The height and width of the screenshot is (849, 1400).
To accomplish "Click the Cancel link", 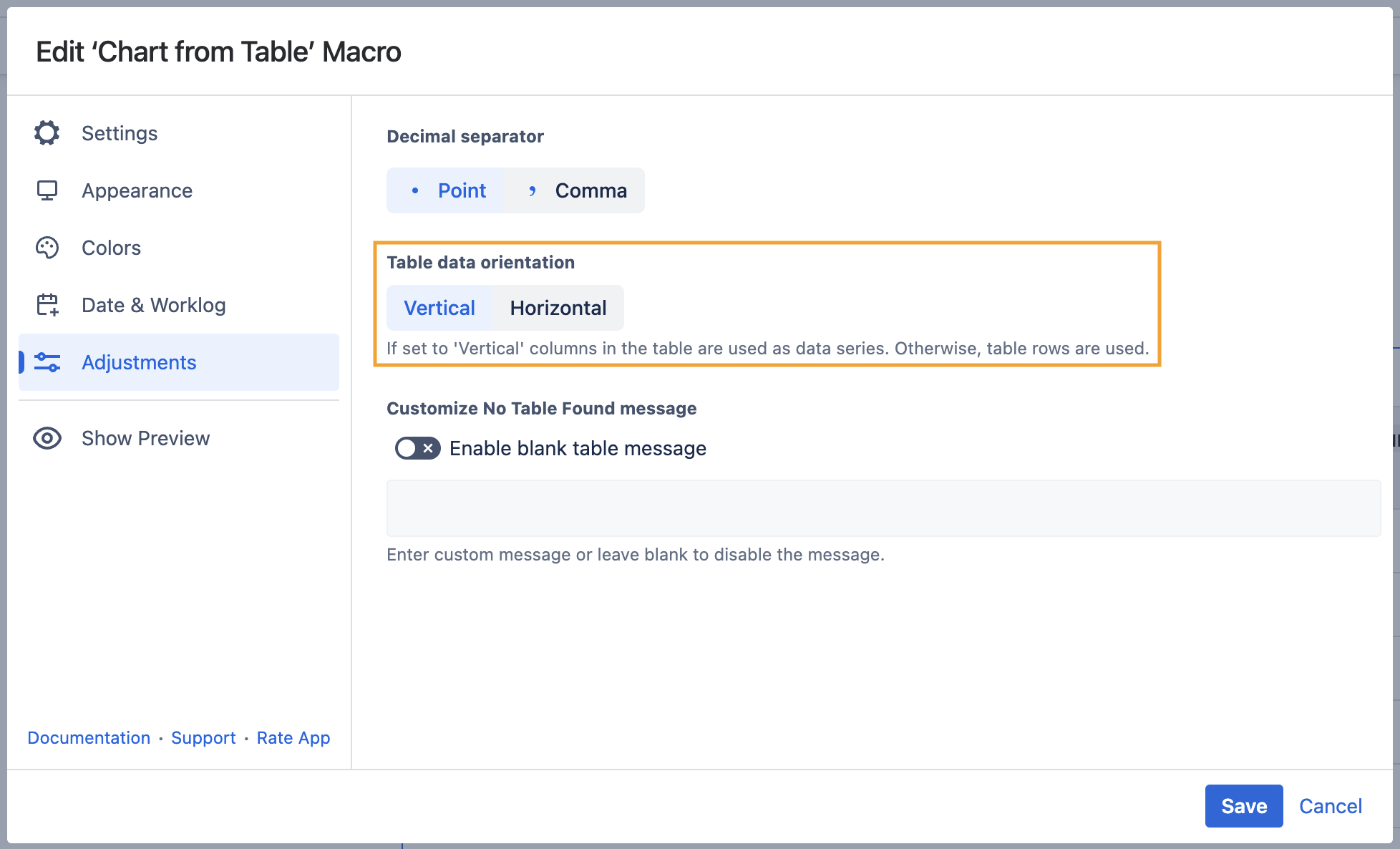I will pos(1330,806).
